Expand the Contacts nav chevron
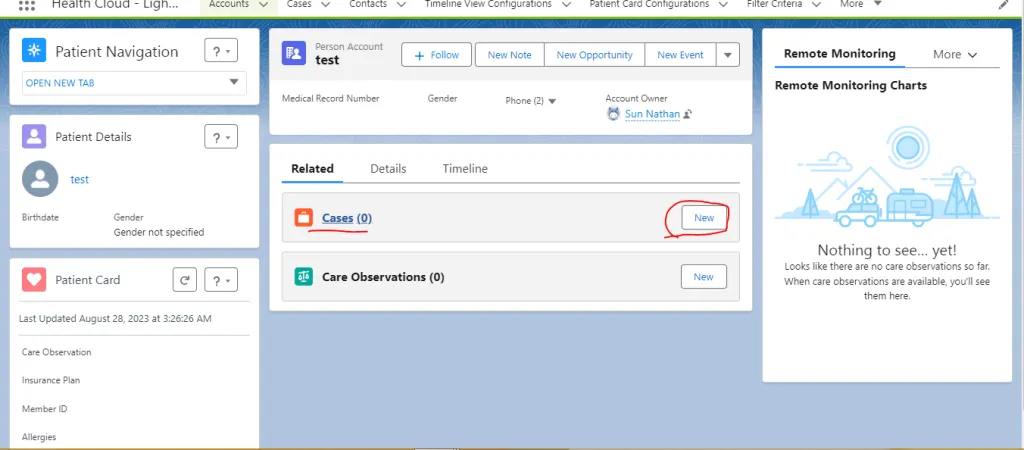 pyautogui.click(x=402, y=5)
